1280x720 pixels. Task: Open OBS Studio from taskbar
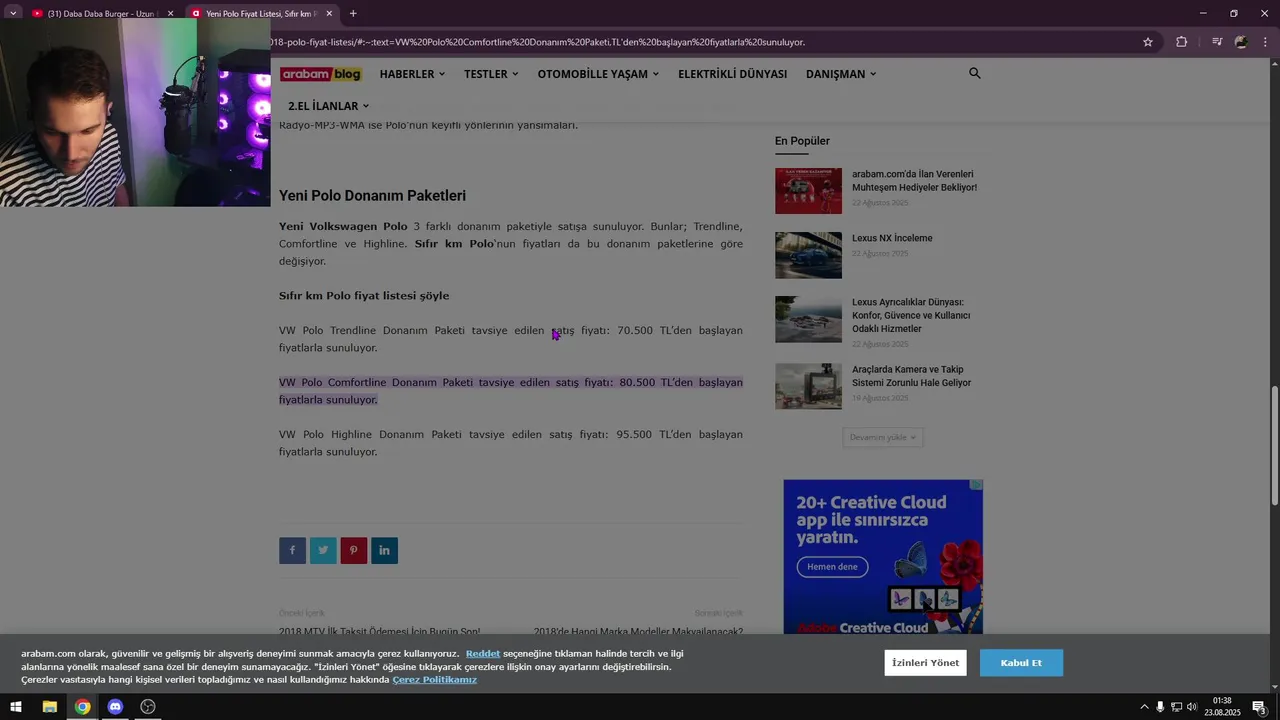[x=148, y=707]
